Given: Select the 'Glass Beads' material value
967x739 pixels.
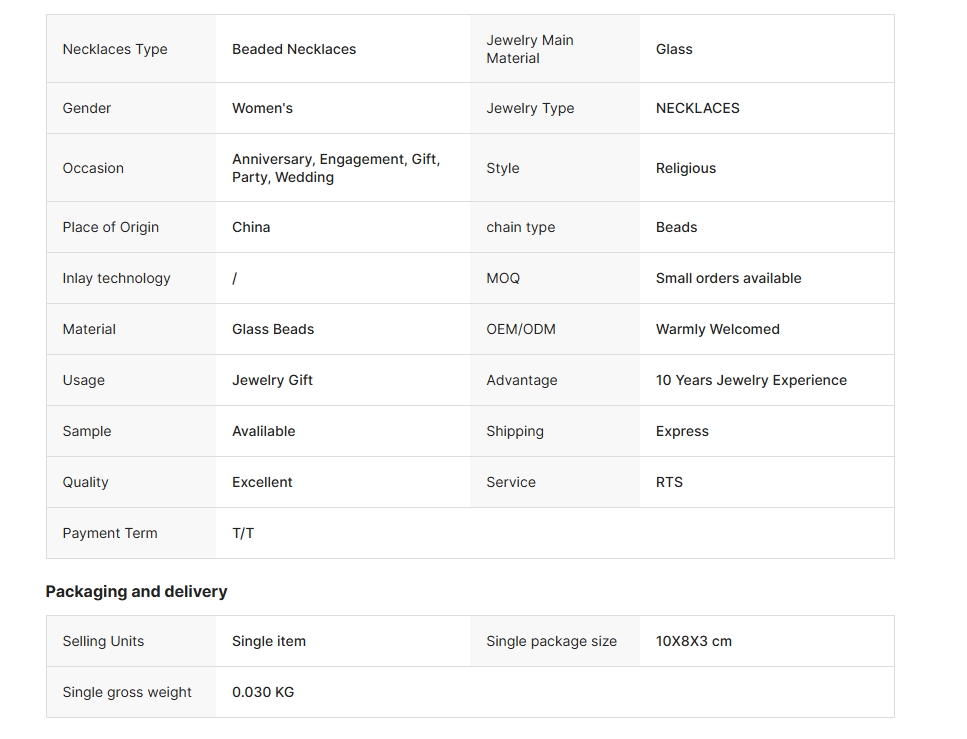Looking at the screenshot, I should [x=273, y=329].
